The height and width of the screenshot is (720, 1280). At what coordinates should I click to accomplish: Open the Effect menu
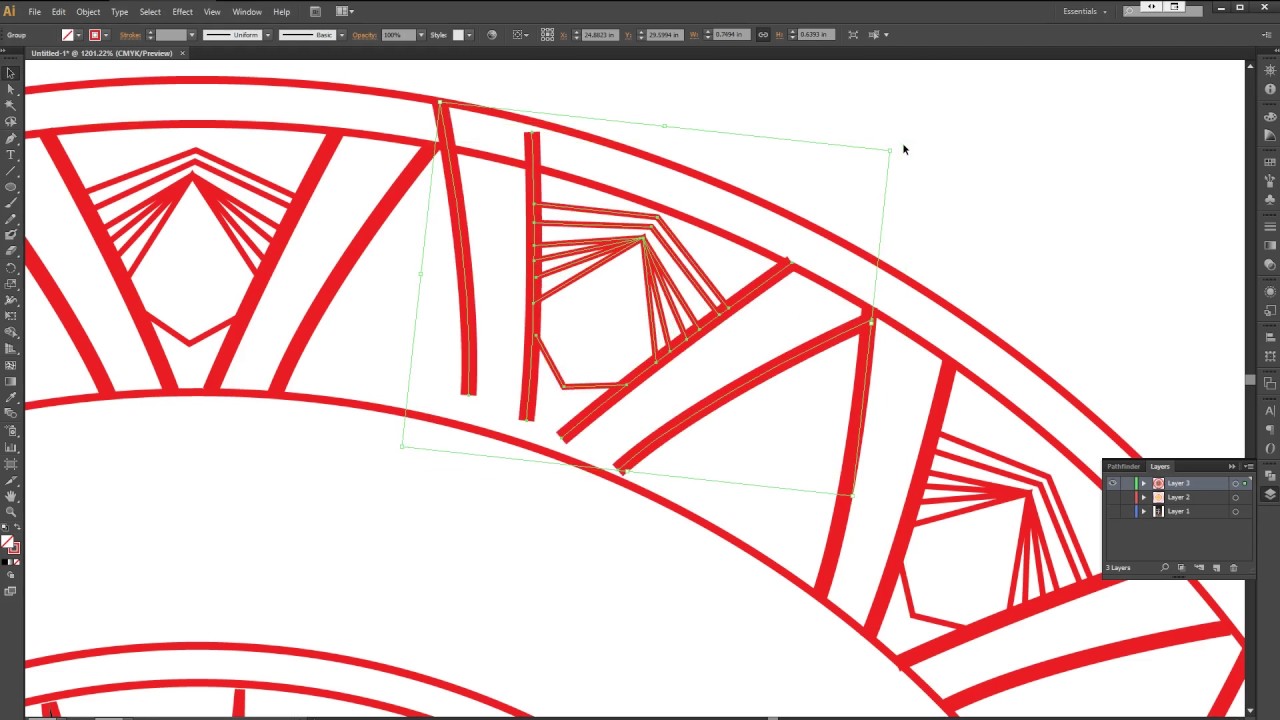pyautogui.click(x=182, y=12)
